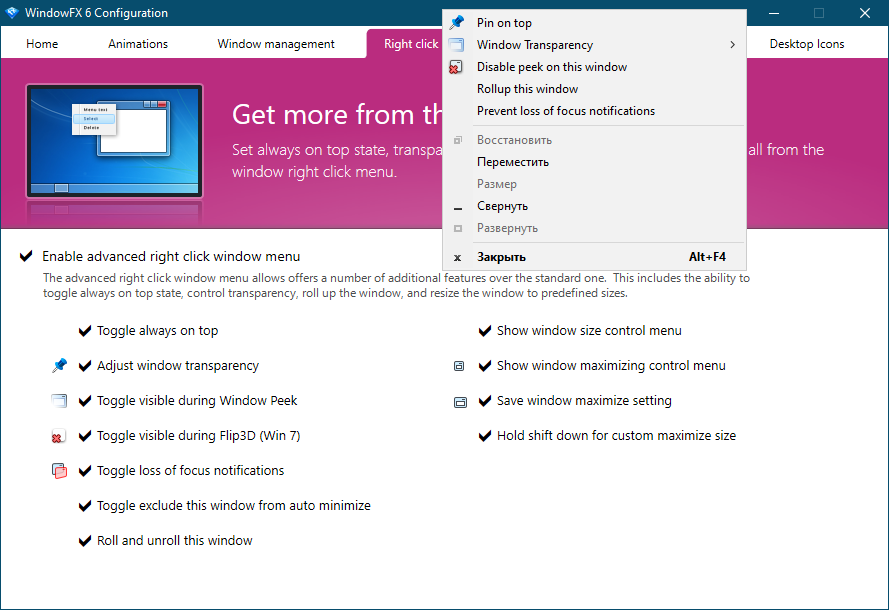
Task: Click the pin icon beside Pin on top
Action: click(x=456, y=23)
